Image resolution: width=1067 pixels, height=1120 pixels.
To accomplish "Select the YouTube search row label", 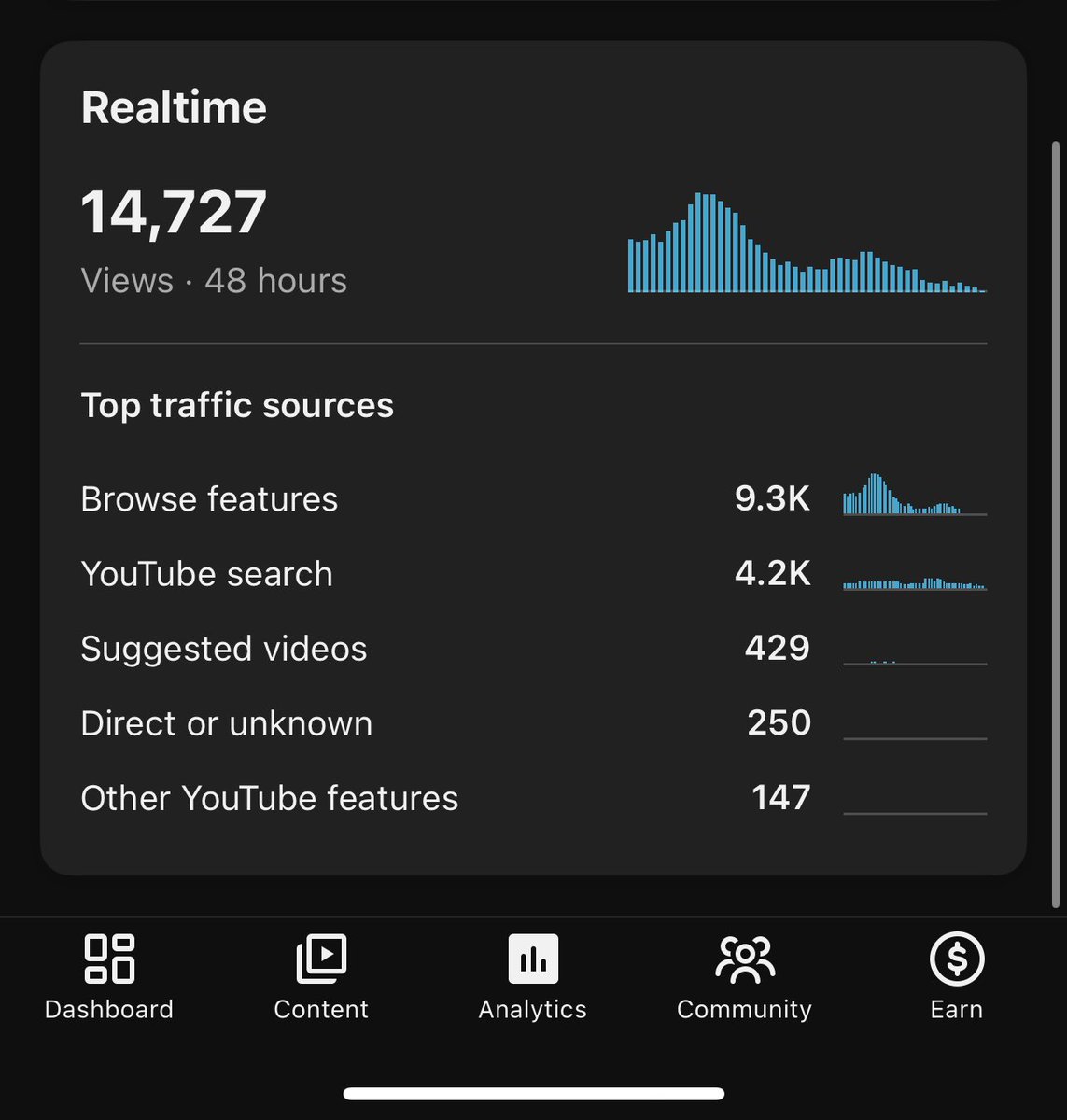I will pyautogui.click(x=206, y=574).
